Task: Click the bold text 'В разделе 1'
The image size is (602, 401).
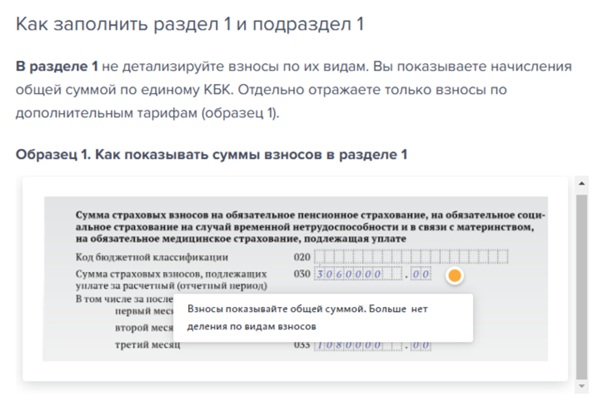Action: pyautogui.click(x=57, y=66)
